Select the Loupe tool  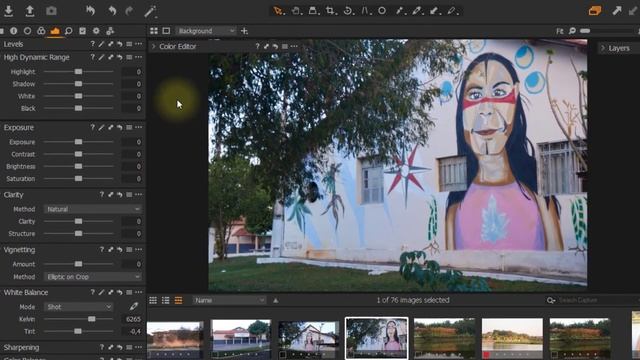click(x=313, y=11)
